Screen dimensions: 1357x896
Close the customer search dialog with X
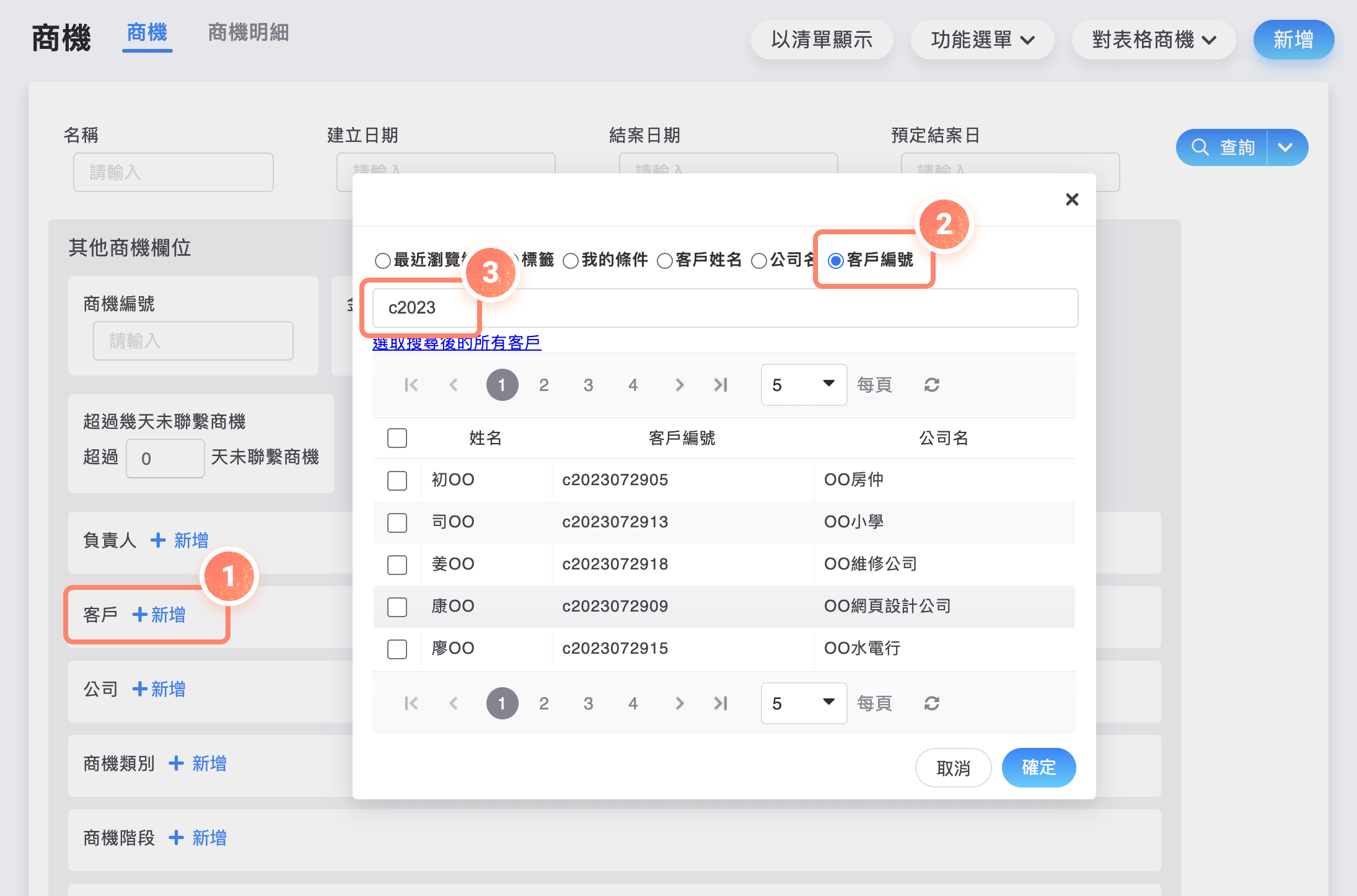(1072, 200)
